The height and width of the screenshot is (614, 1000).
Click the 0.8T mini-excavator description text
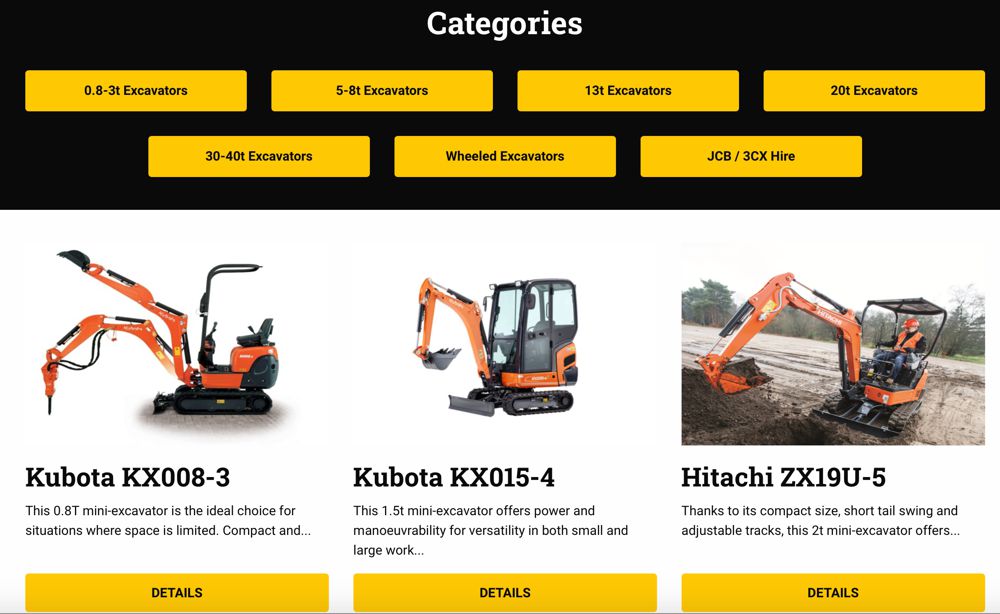coord(168,520)
